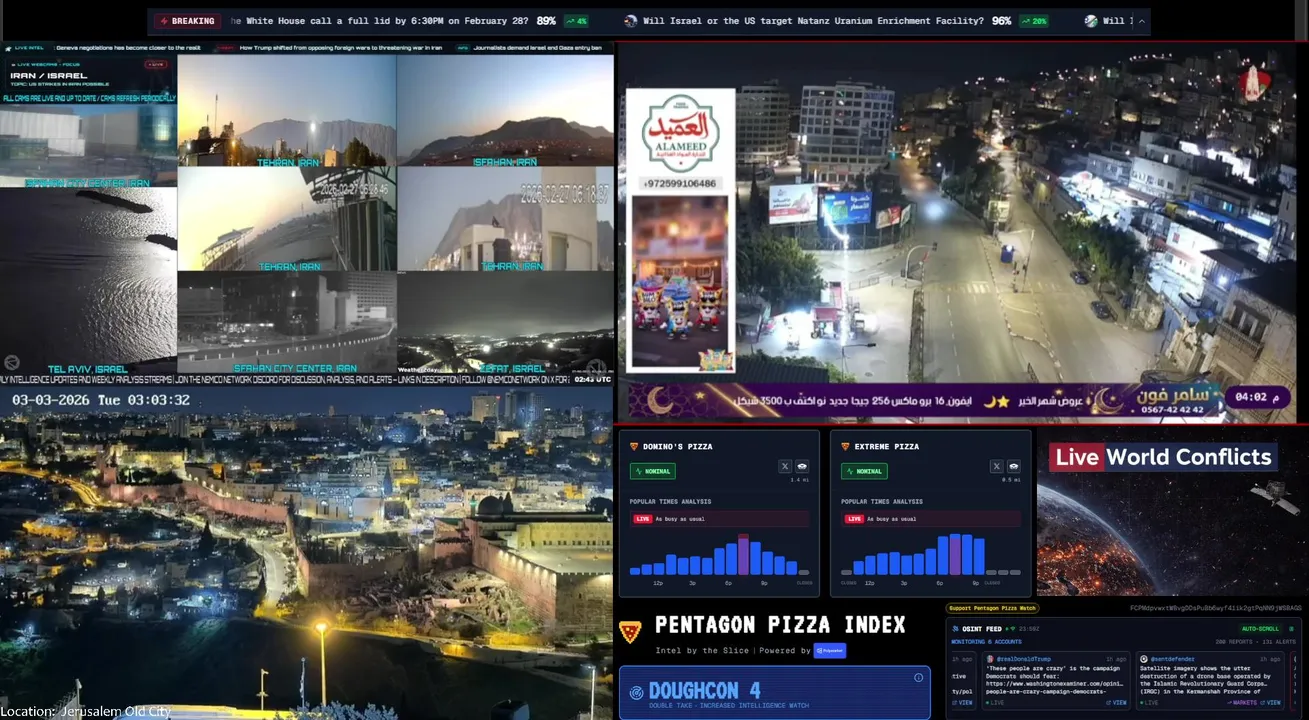Click the Nemco logo at the bottom-left of the webcam grid
This screenshot has width=1309, height=720.
pos(12,363)
